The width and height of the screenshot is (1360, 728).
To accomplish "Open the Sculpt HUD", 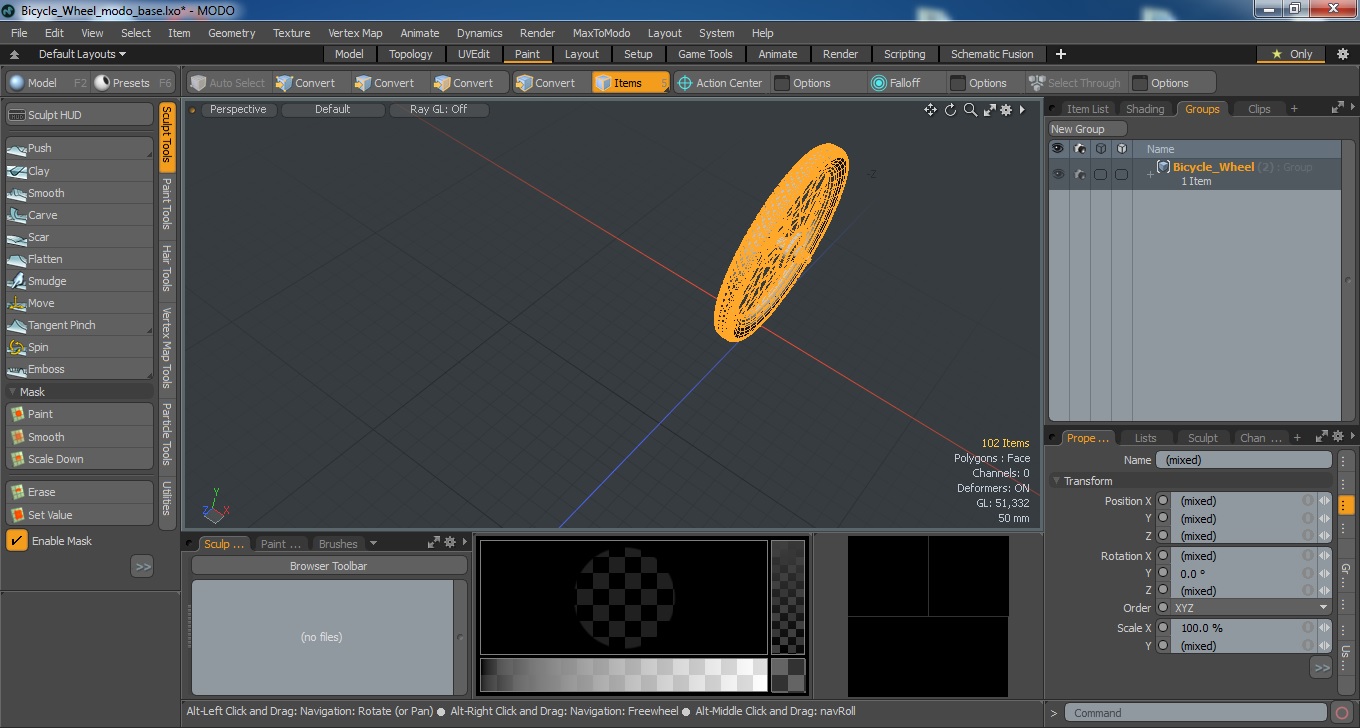I will click(80, 115).
